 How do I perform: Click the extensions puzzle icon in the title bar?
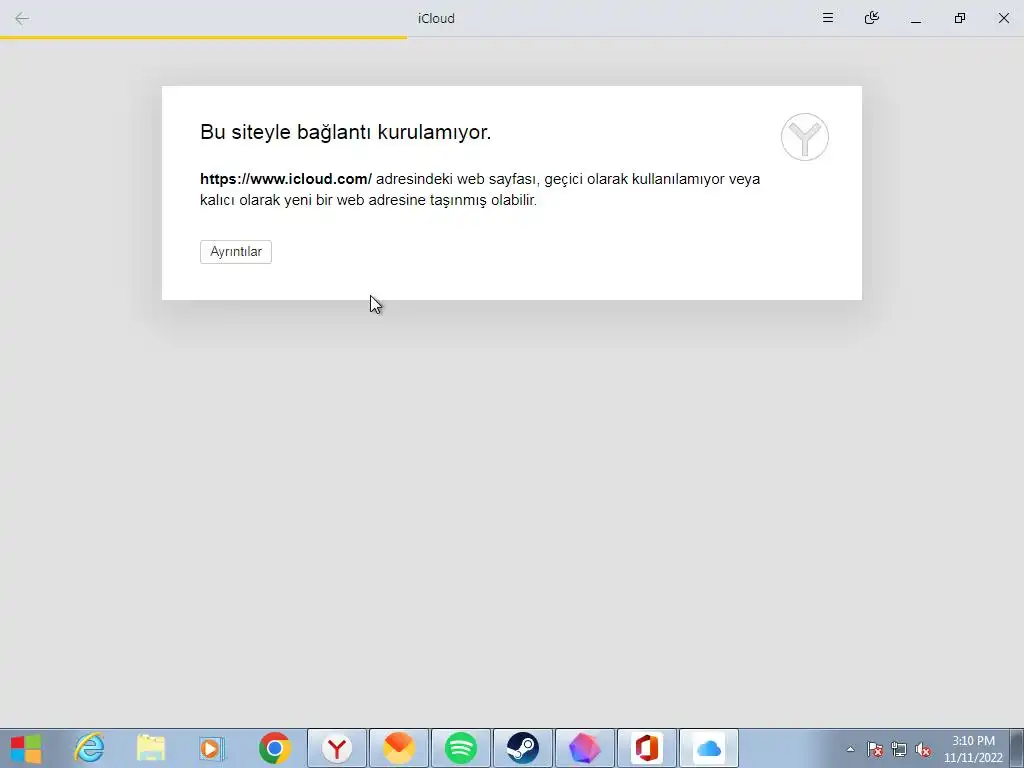point(871,18)
